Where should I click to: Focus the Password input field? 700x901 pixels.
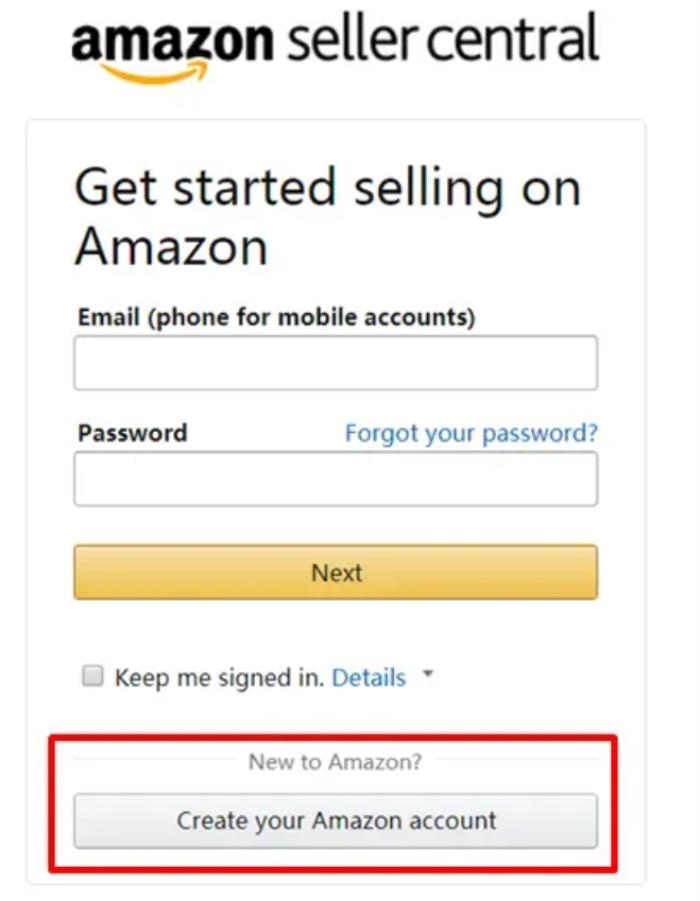[x=336, y=478]
